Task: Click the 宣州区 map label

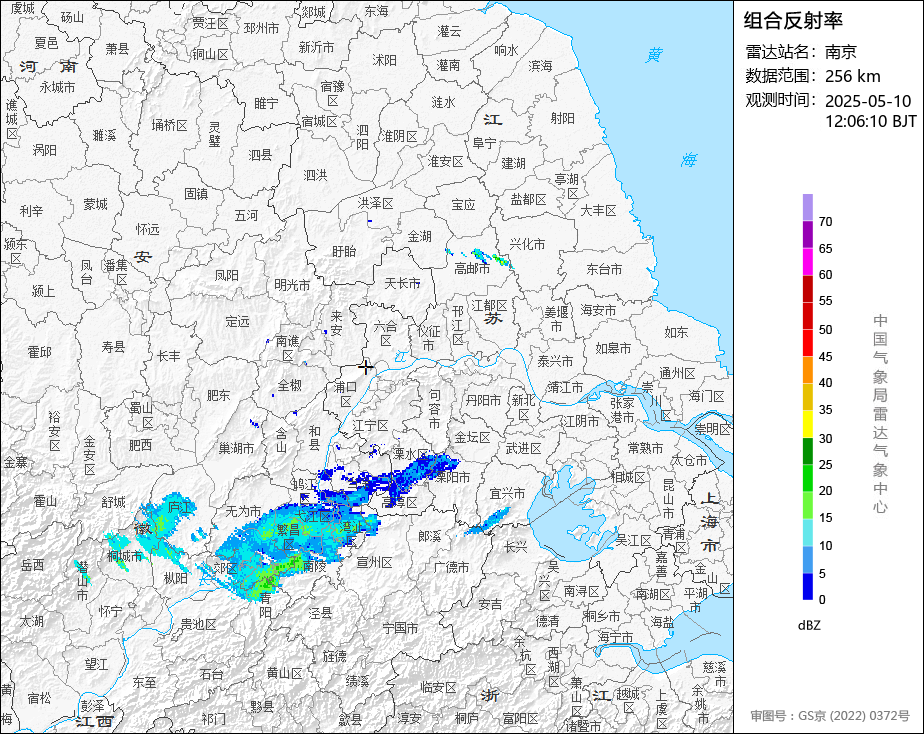Action: (374, 563)
